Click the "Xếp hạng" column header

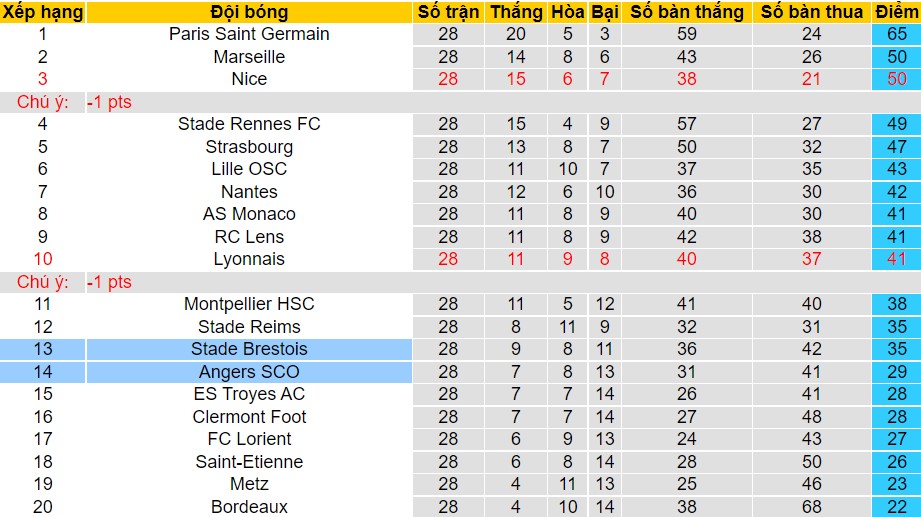click(x=42, y=12)
